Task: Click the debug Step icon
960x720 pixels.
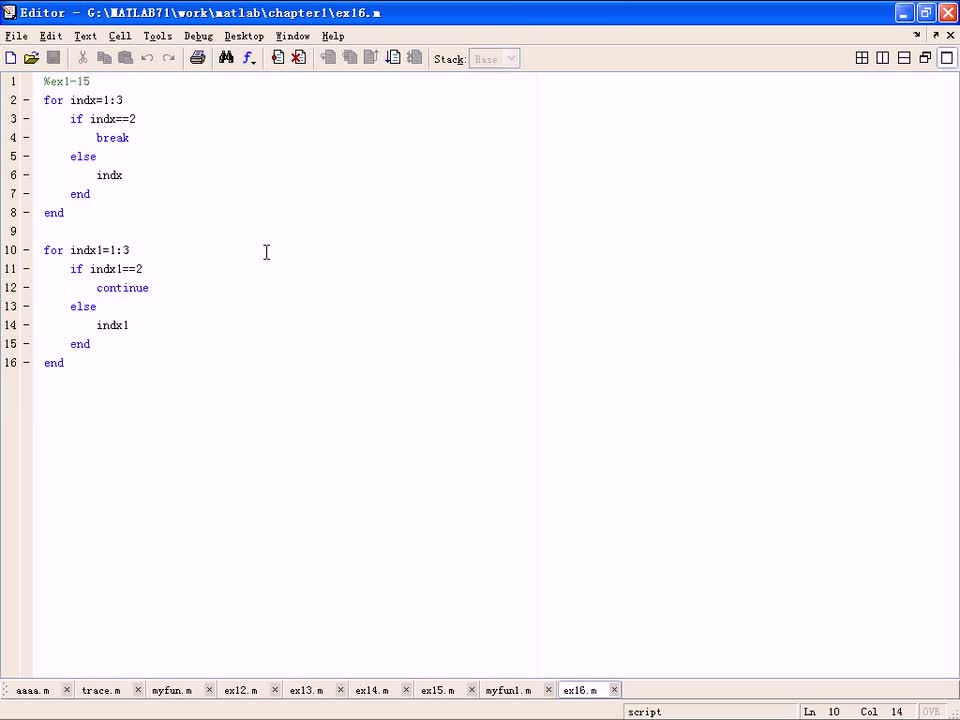Action: coord(328,58)
